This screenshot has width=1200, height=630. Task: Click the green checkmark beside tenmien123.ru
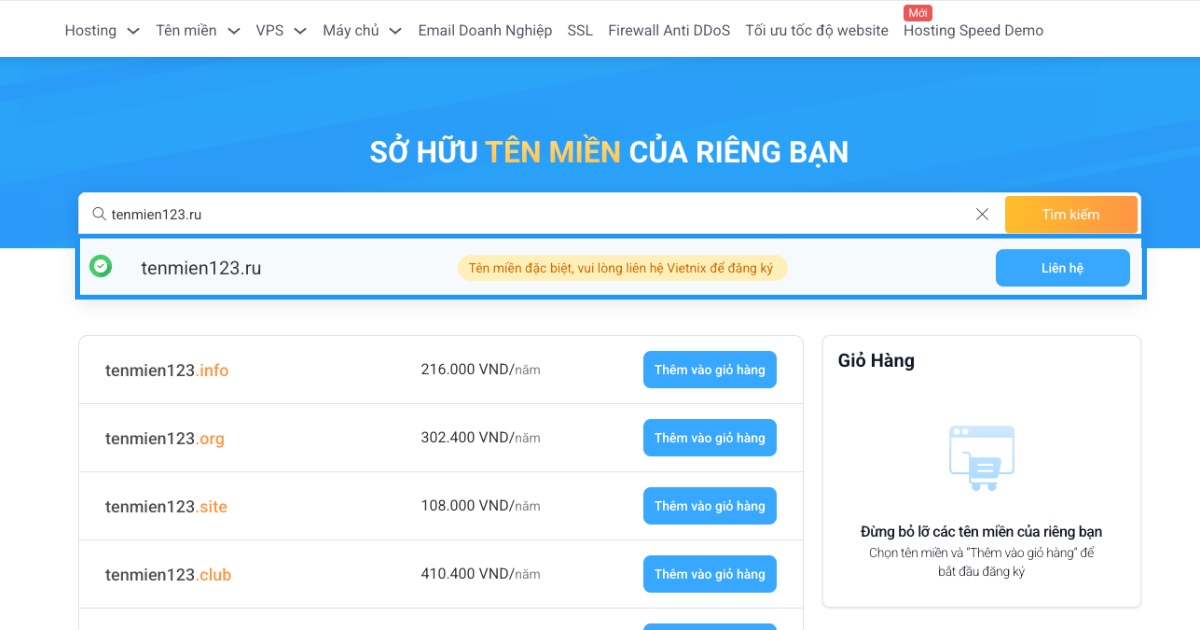[102, 267]
